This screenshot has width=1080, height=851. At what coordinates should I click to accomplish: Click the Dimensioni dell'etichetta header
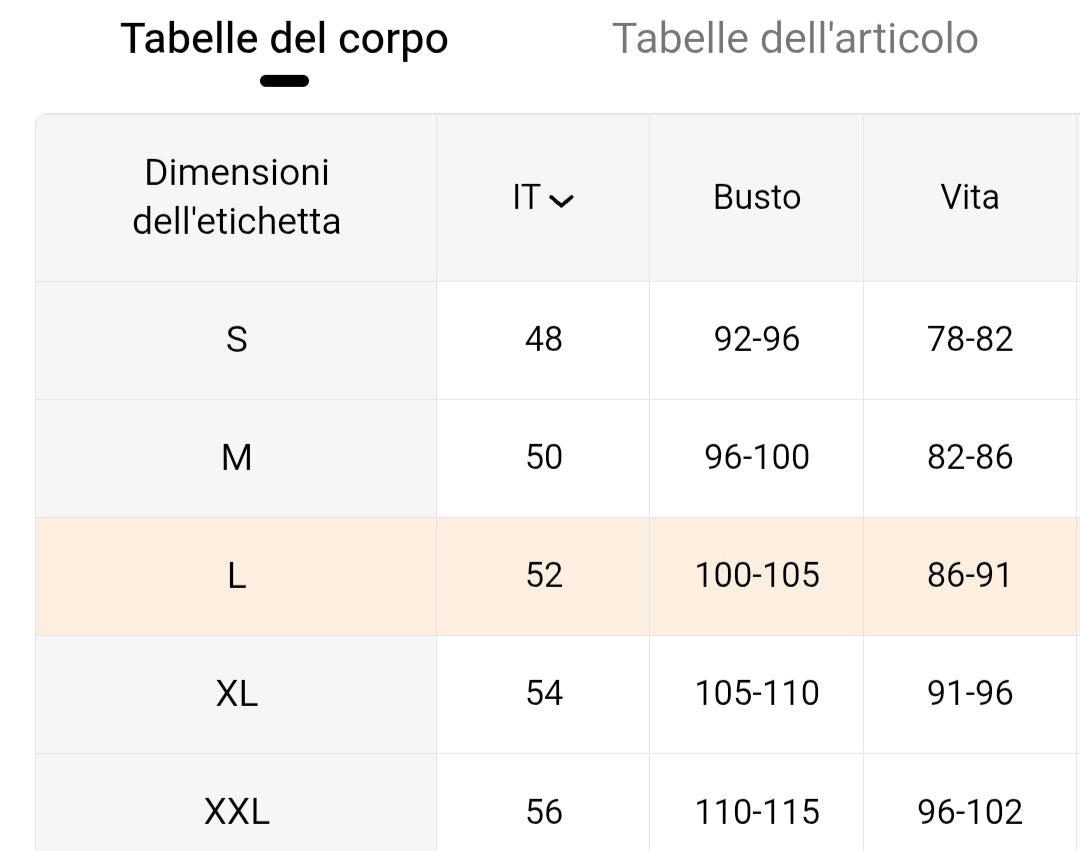point(236,197)
